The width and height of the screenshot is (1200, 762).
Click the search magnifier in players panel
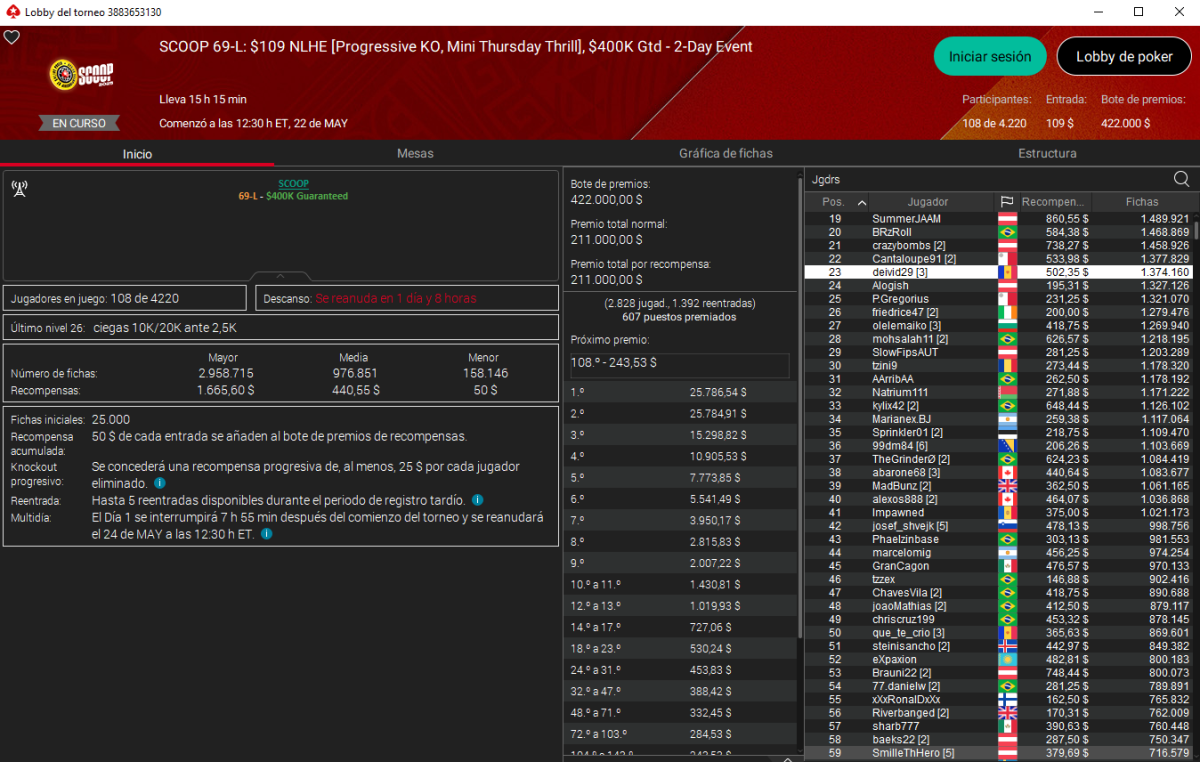point(1181,179)
